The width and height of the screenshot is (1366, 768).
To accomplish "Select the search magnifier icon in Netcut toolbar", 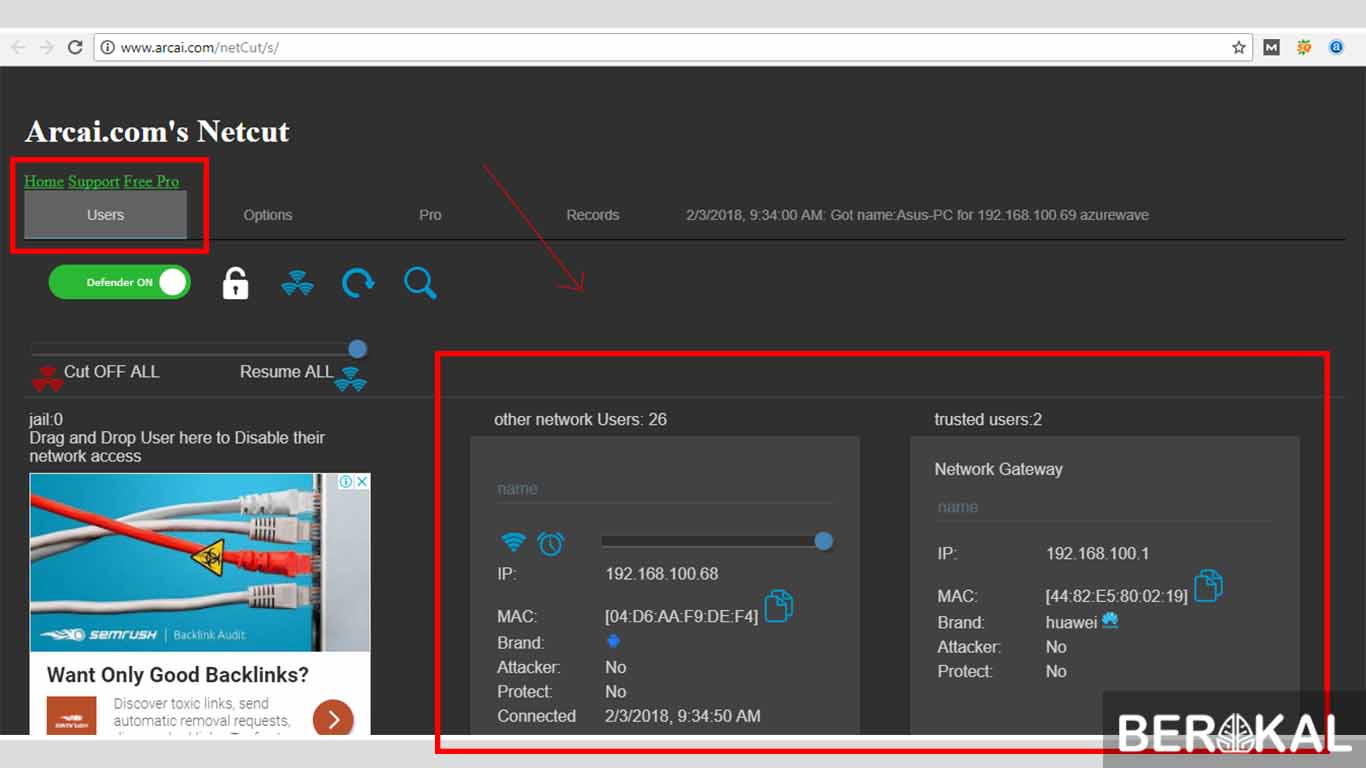I will pyautogui.click(x=420, y=283).
